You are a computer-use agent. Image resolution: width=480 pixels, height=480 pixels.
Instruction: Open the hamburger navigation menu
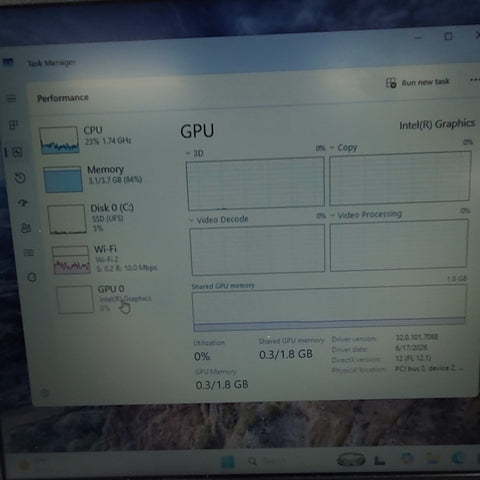pos(12,98)
